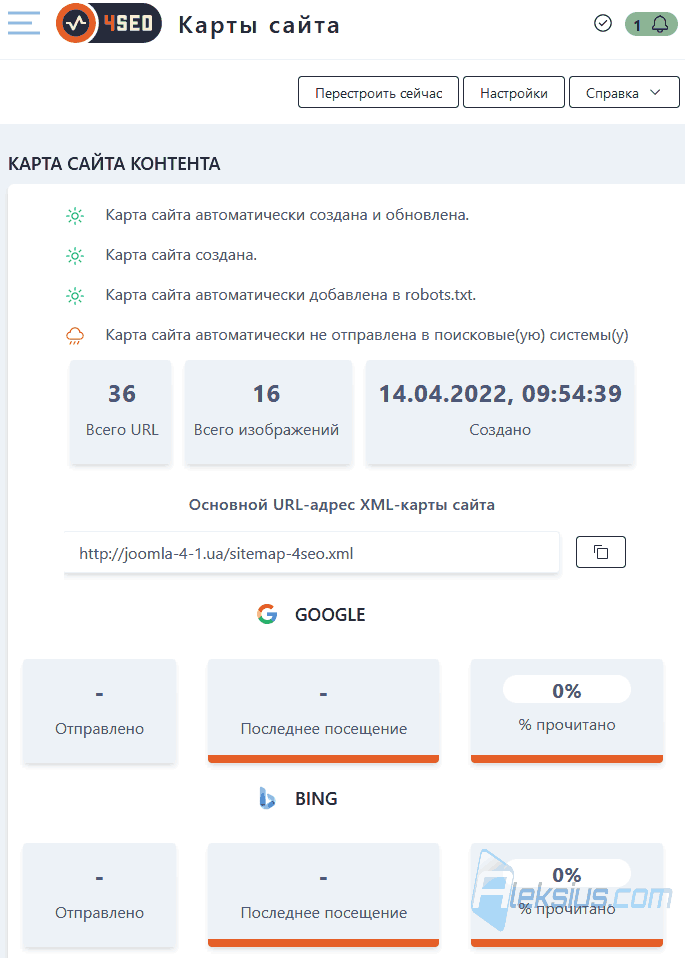
Task: Click rain cloud icon beside 'не отправлена' message
Action: (75, 335)
